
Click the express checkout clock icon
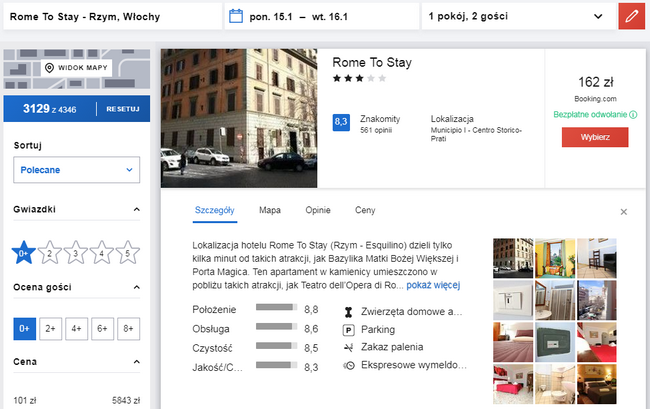[349, 365]
